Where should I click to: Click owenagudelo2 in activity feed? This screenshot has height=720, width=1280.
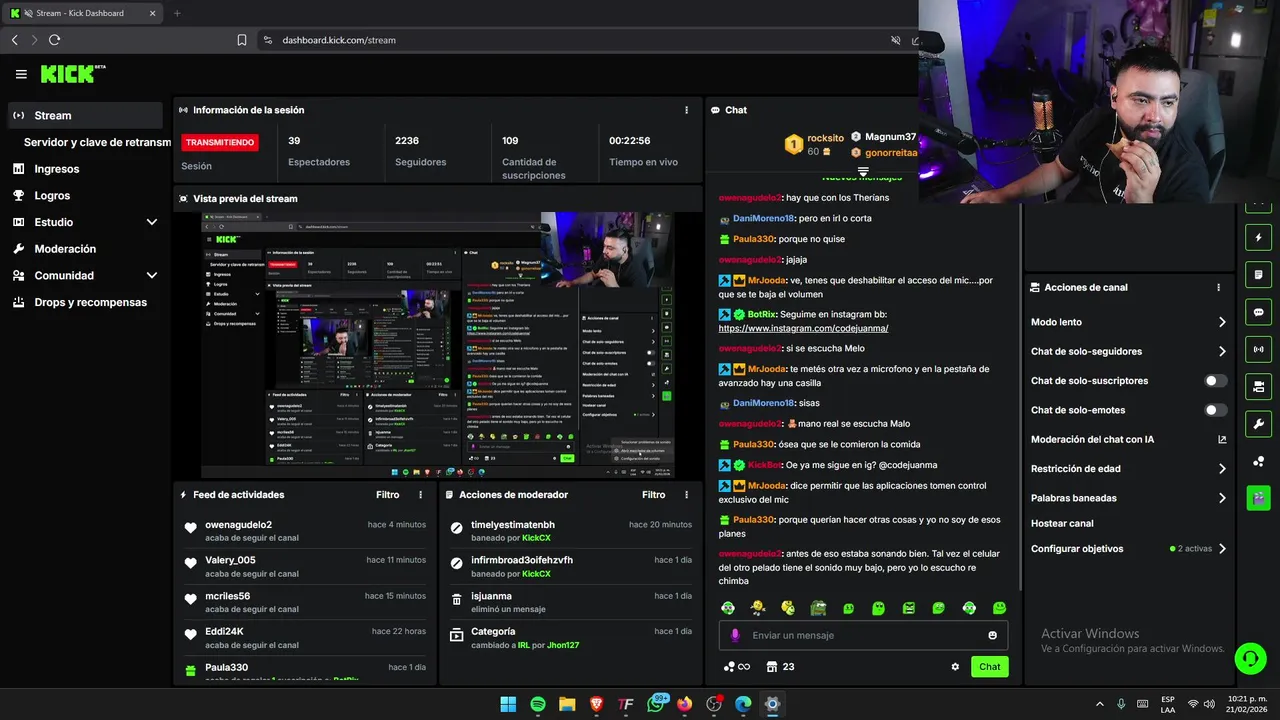[238, 525]
